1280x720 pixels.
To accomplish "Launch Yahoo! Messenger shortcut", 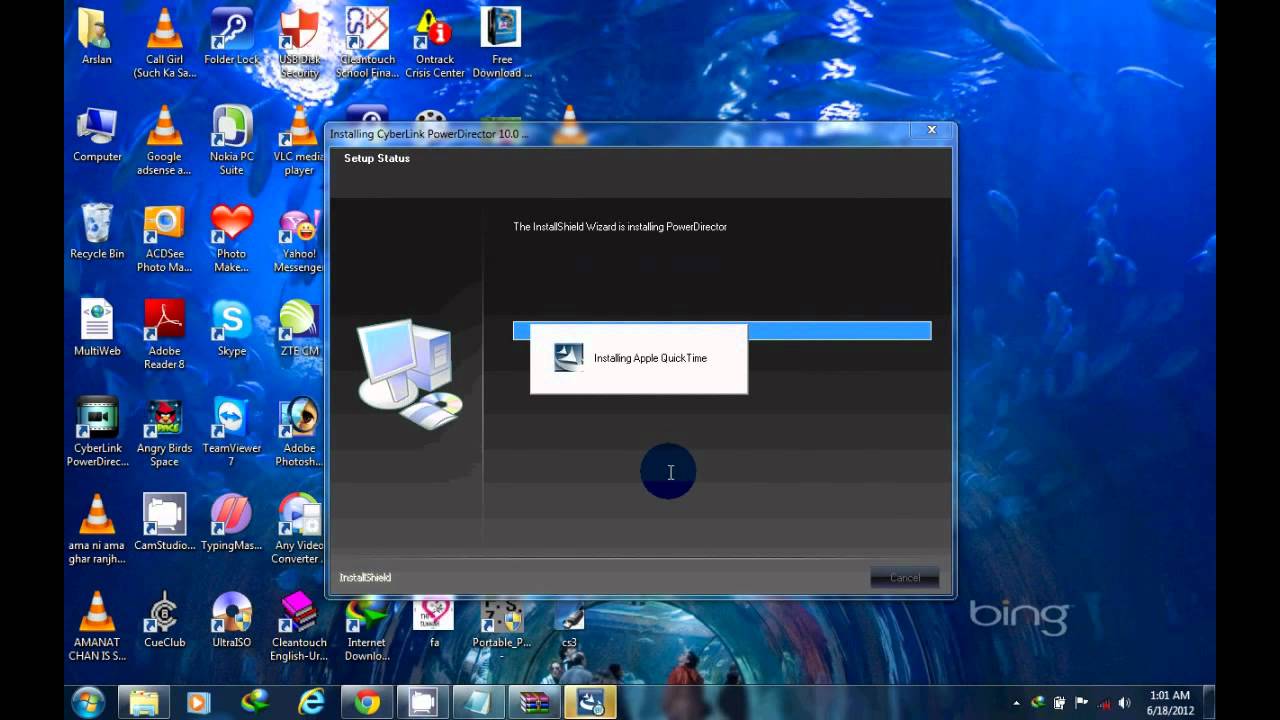I will coord(299,237).
